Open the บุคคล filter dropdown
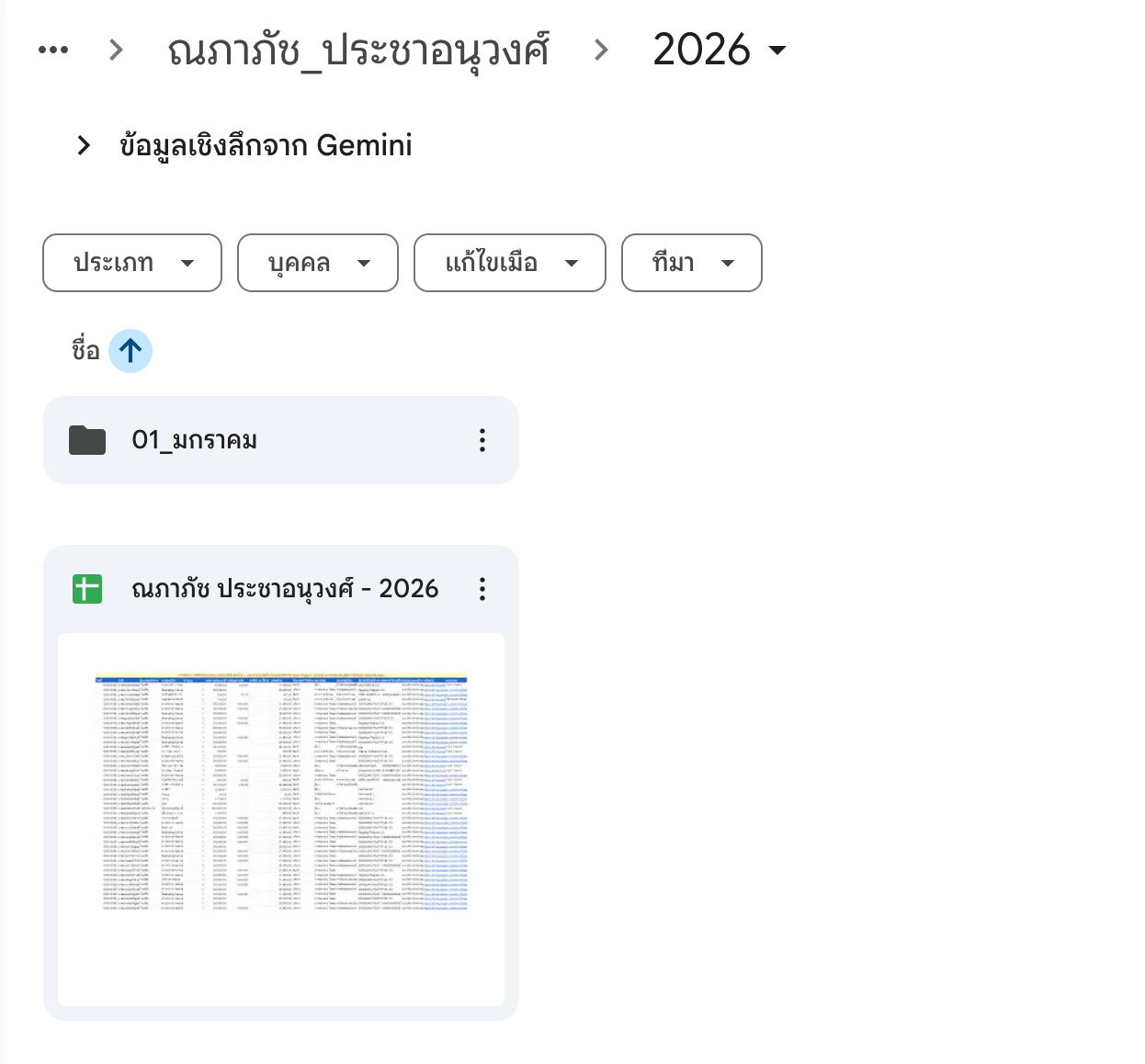 (317, 263)
